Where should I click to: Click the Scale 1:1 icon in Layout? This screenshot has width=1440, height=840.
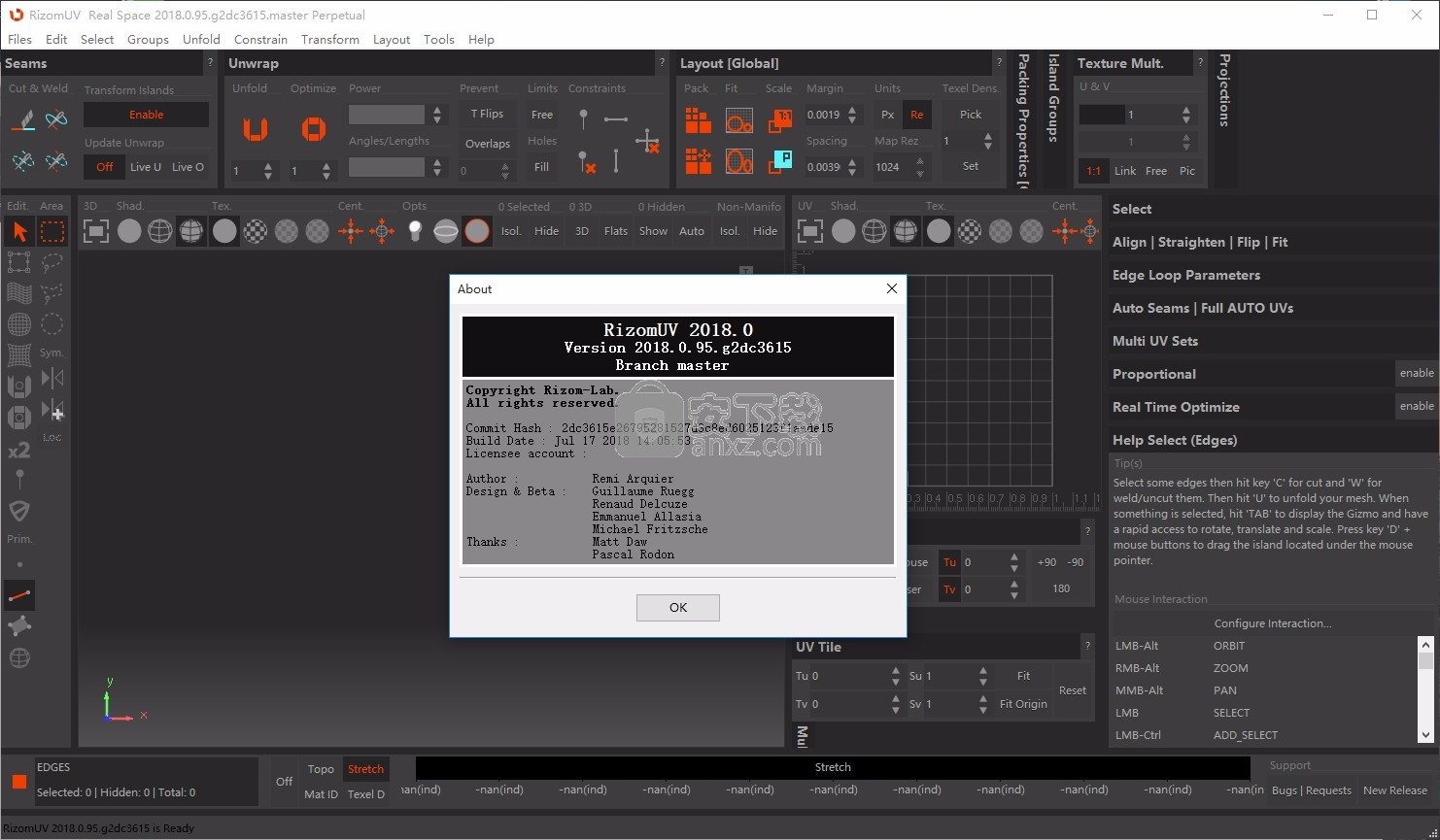(x=779, y=120)
